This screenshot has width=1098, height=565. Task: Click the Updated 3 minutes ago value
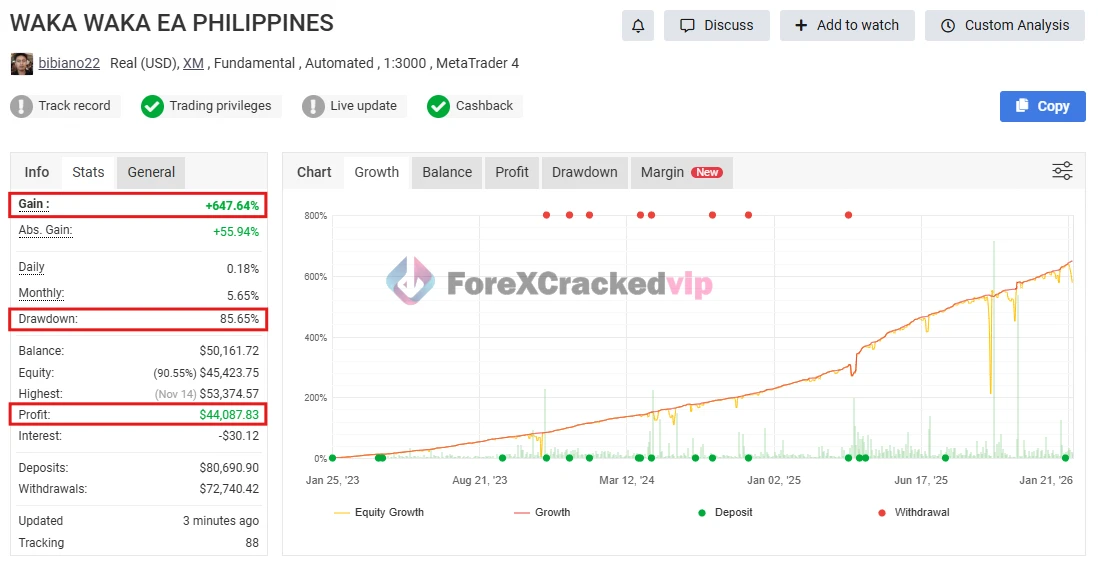coord(221,521)
